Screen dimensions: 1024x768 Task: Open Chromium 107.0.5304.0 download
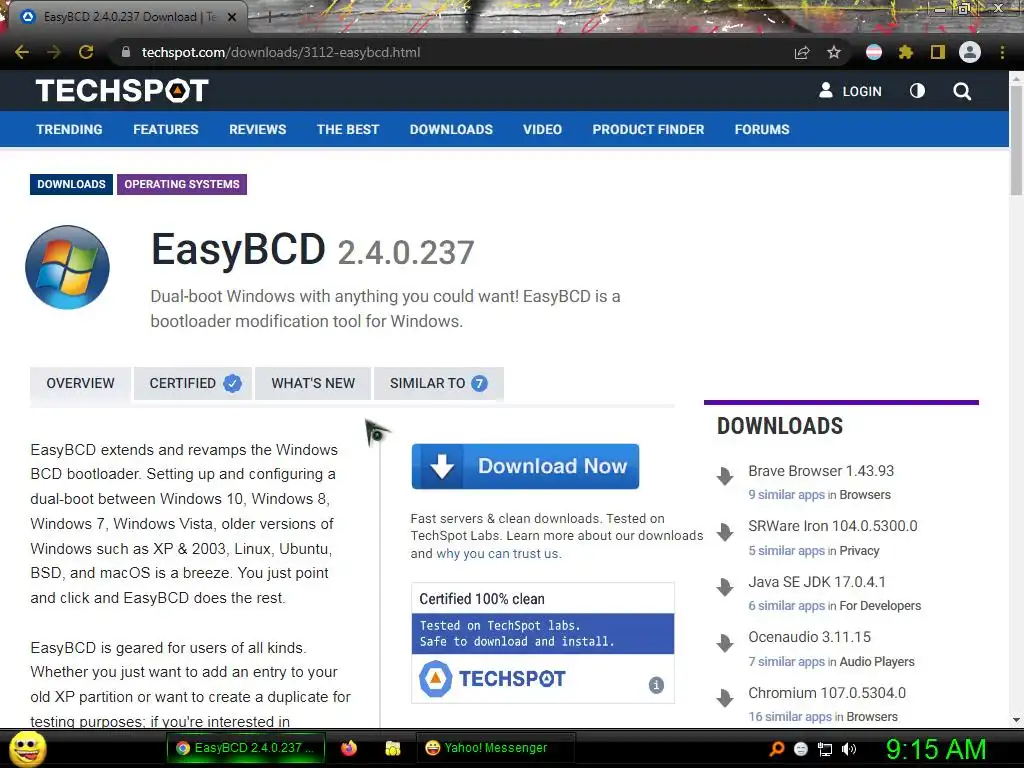click(827, 693)
